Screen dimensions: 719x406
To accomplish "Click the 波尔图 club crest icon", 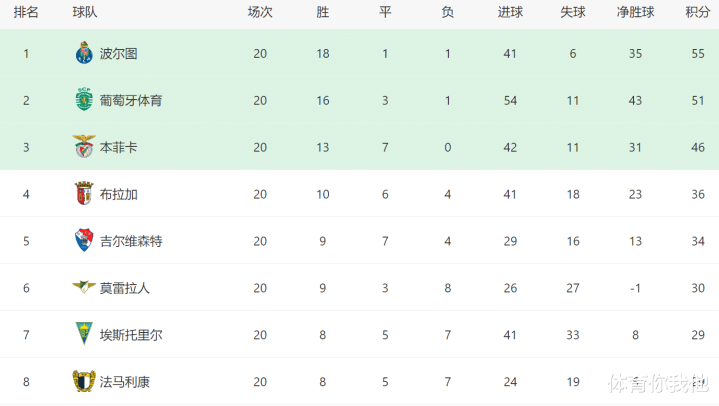I will point(83,54).
